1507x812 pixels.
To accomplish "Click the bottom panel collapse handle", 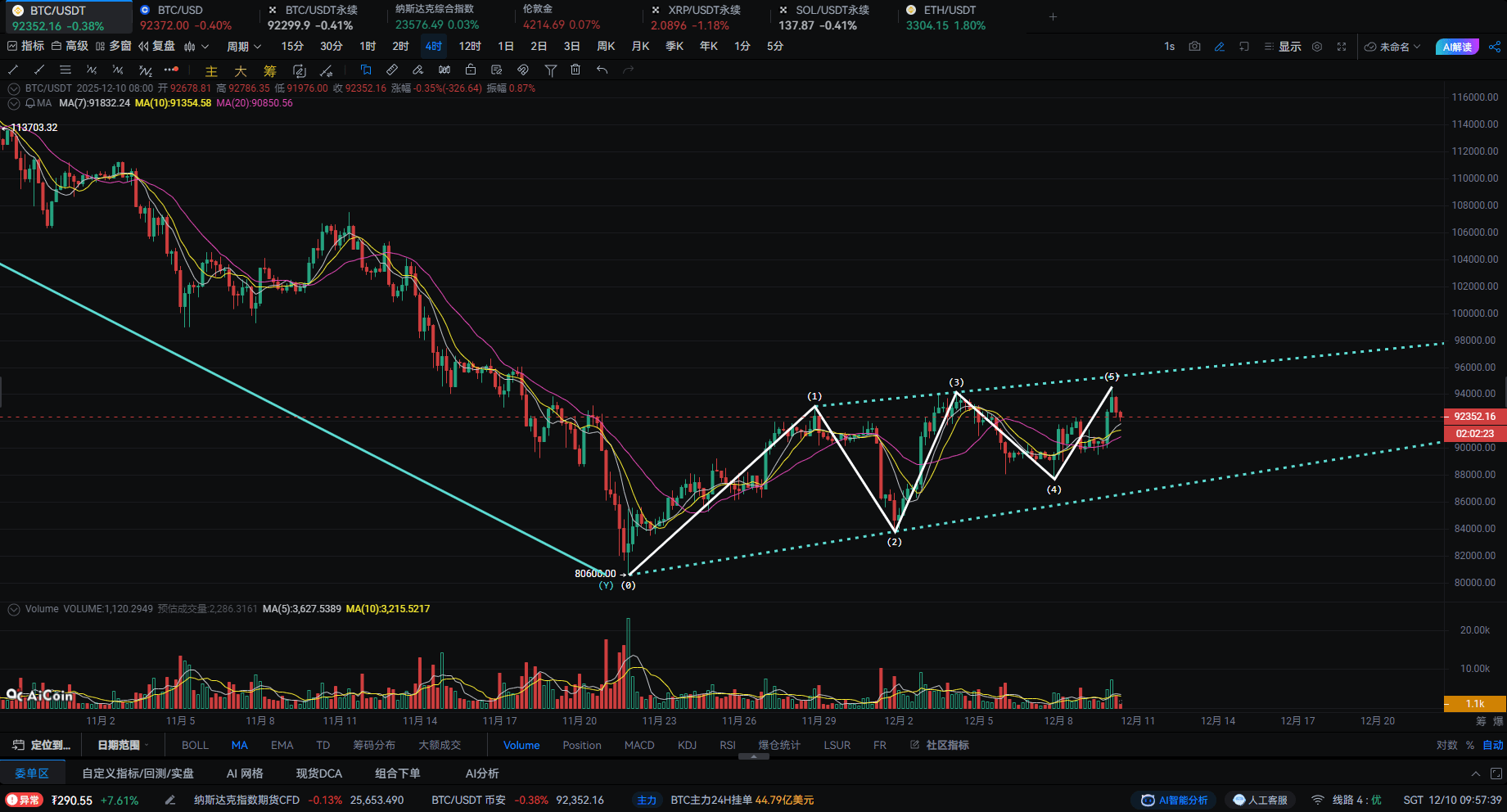I will coord(754,756).
